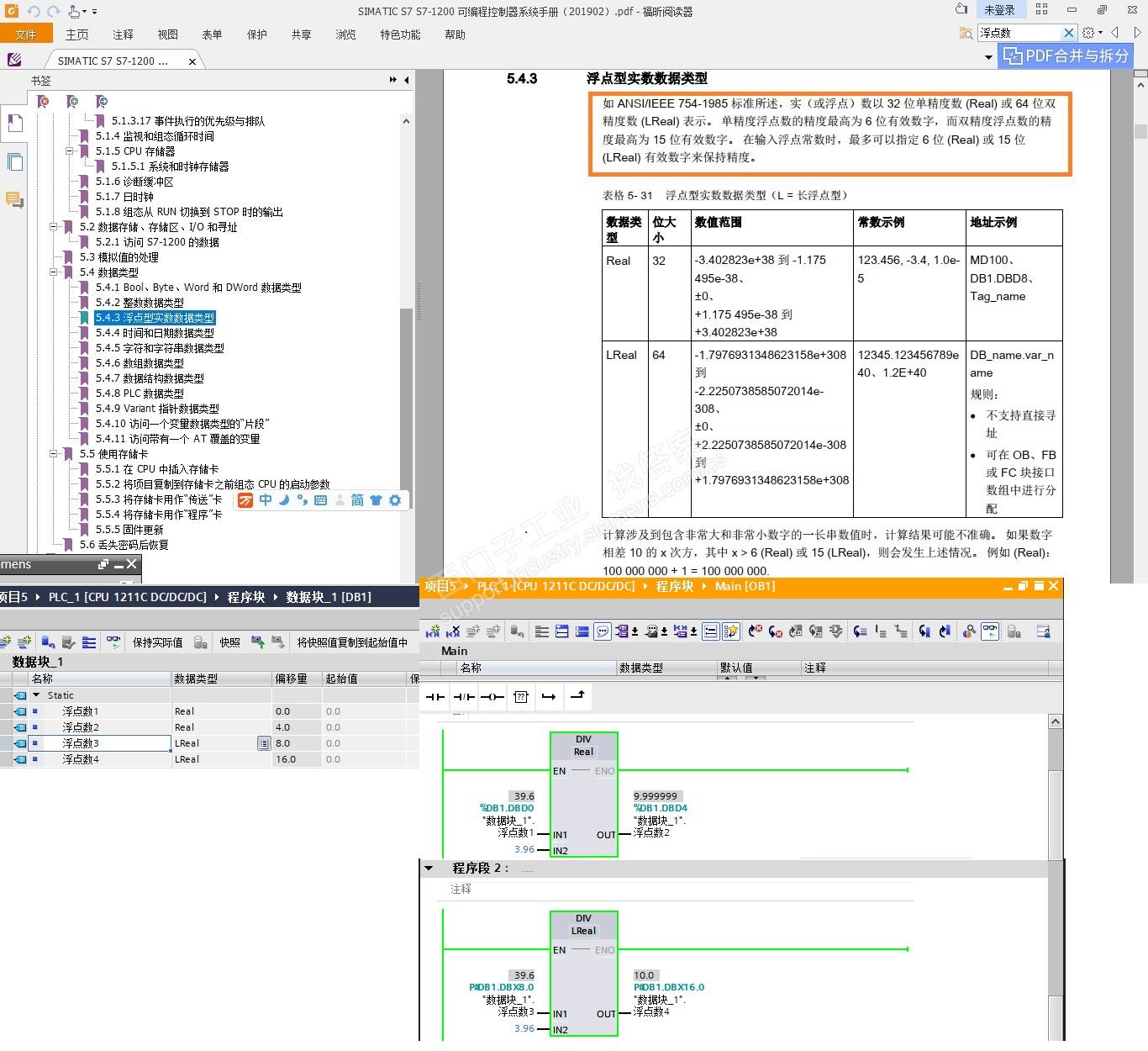1148x1051 pixels.
Task: Open bookmark 5.4.2 整数数据类型
Action: tap(140, 303)
